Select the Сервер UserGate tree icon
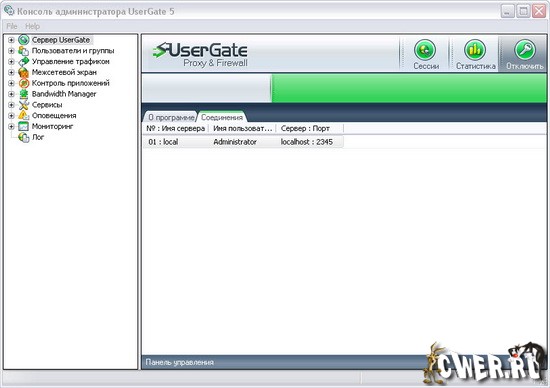The width and height of the screenshot is (550, 388). (x=24, y=40)
